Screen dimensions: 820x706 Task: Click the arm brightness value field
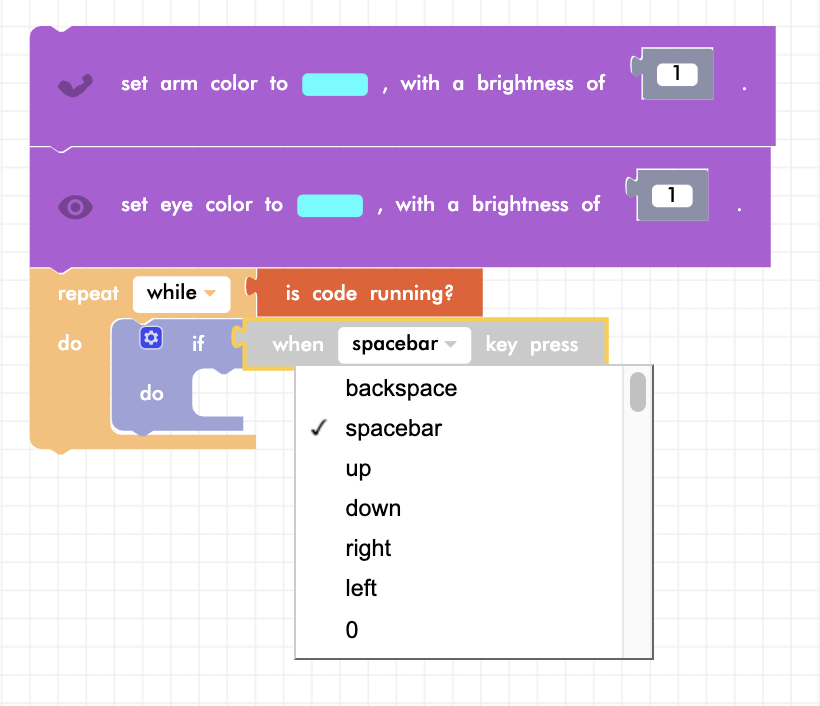point(677,75)
